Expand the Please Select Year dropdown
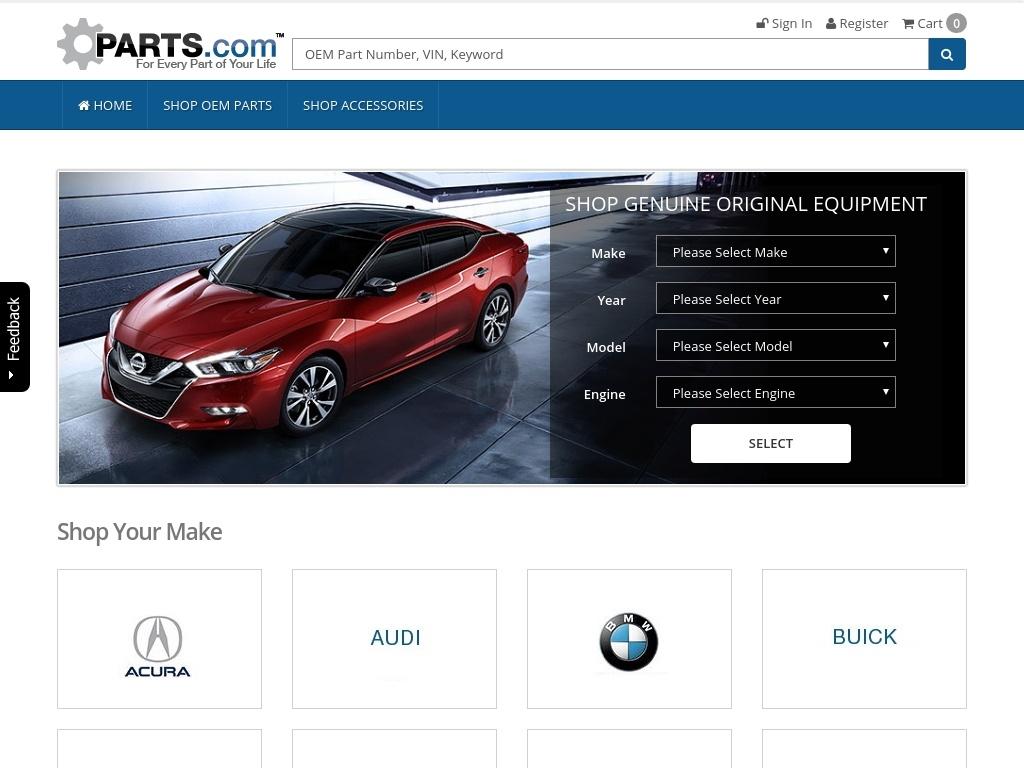 pos(775,298)
